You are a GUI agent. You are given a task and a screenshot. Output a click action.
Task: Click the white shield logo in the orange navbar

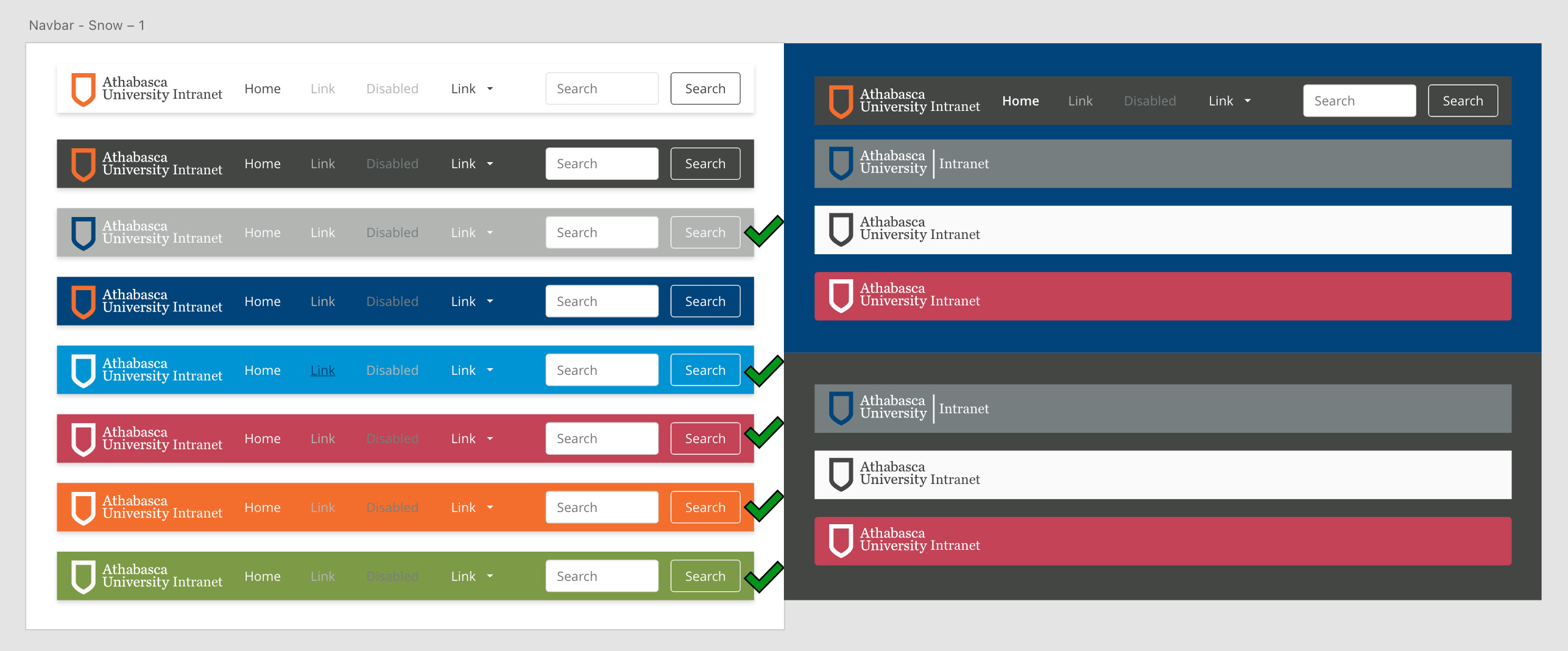coord(83,508)
